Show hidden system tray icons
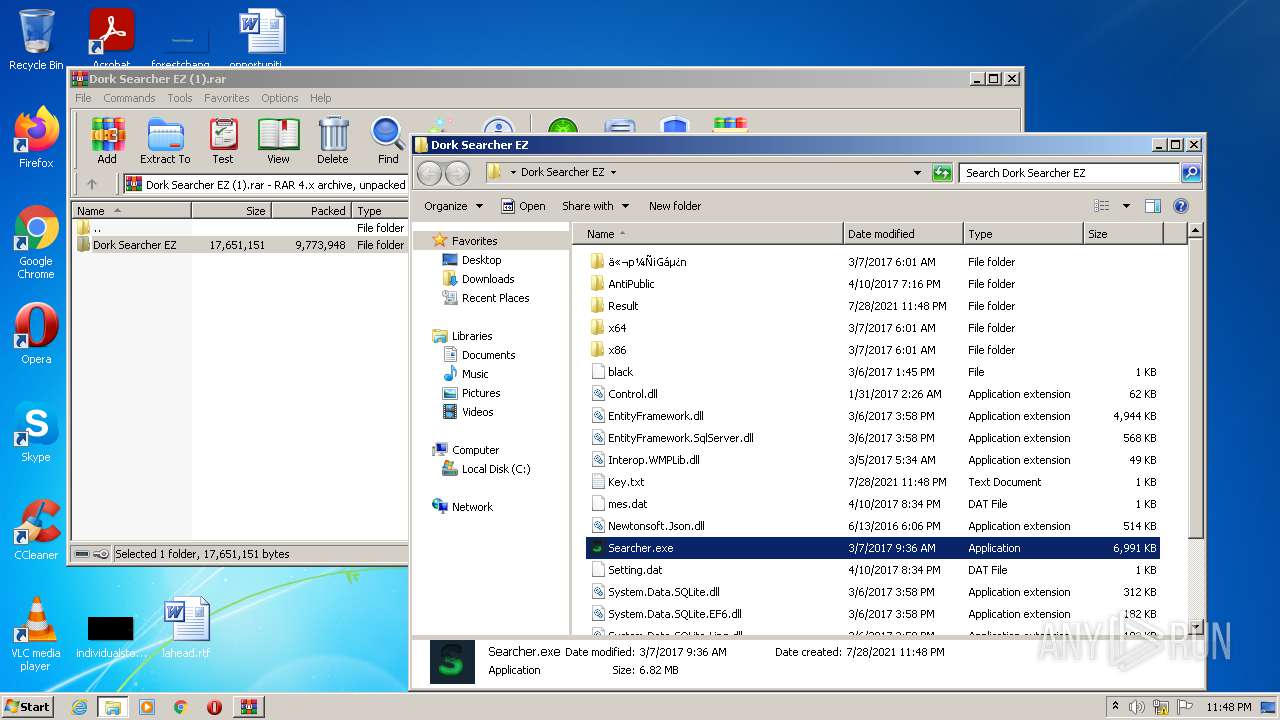The height and width of the screenshot is (720, 1280). (1115, 707)
